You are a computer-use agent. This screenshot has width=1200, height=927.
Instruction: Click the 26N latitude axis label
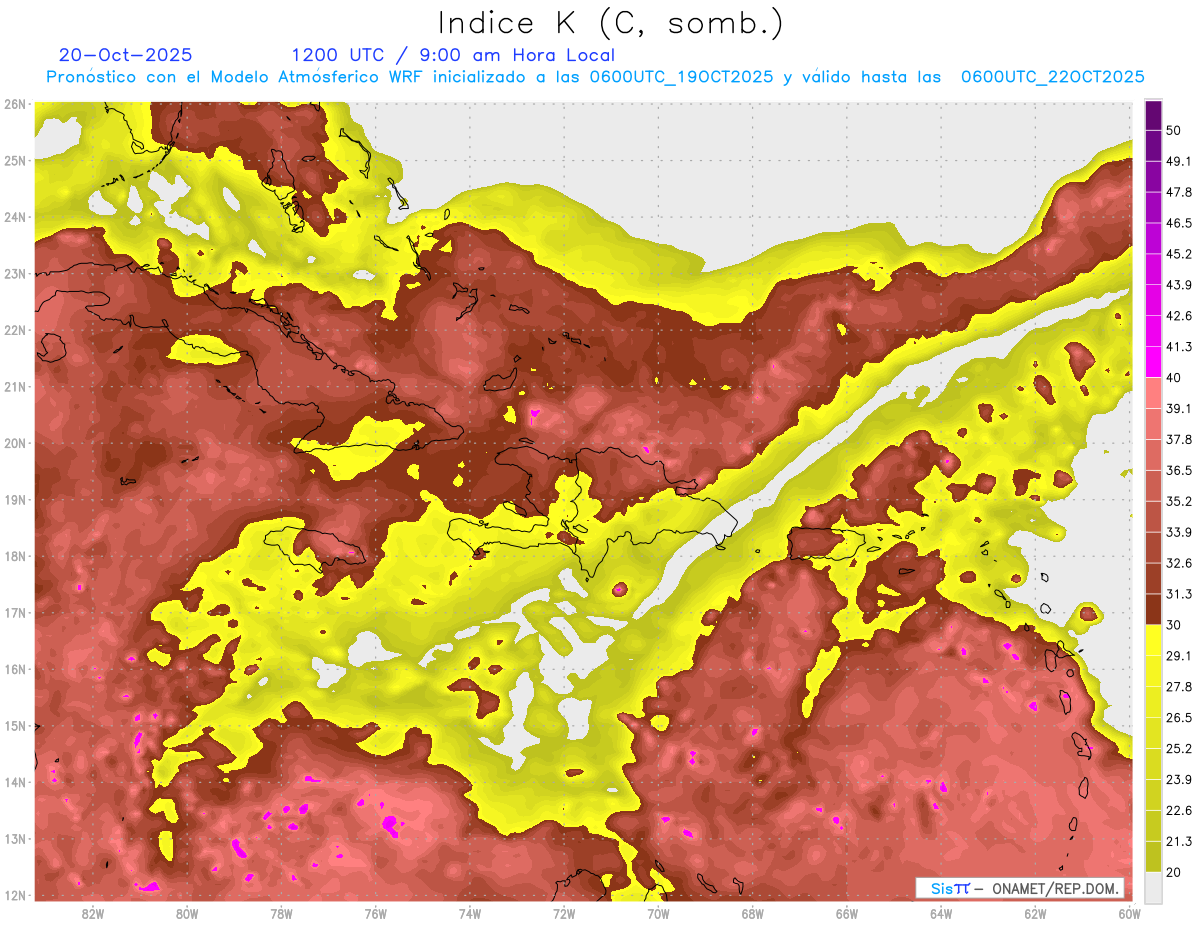[15, 104]
